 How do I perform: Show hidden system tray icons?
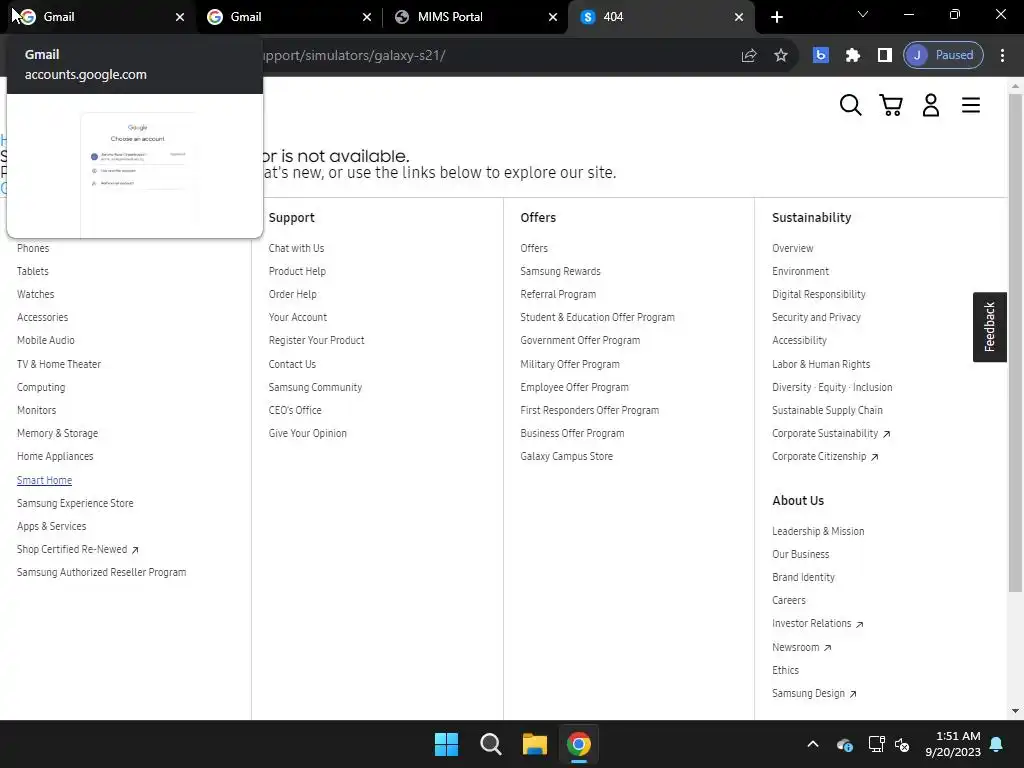[813, 744]
